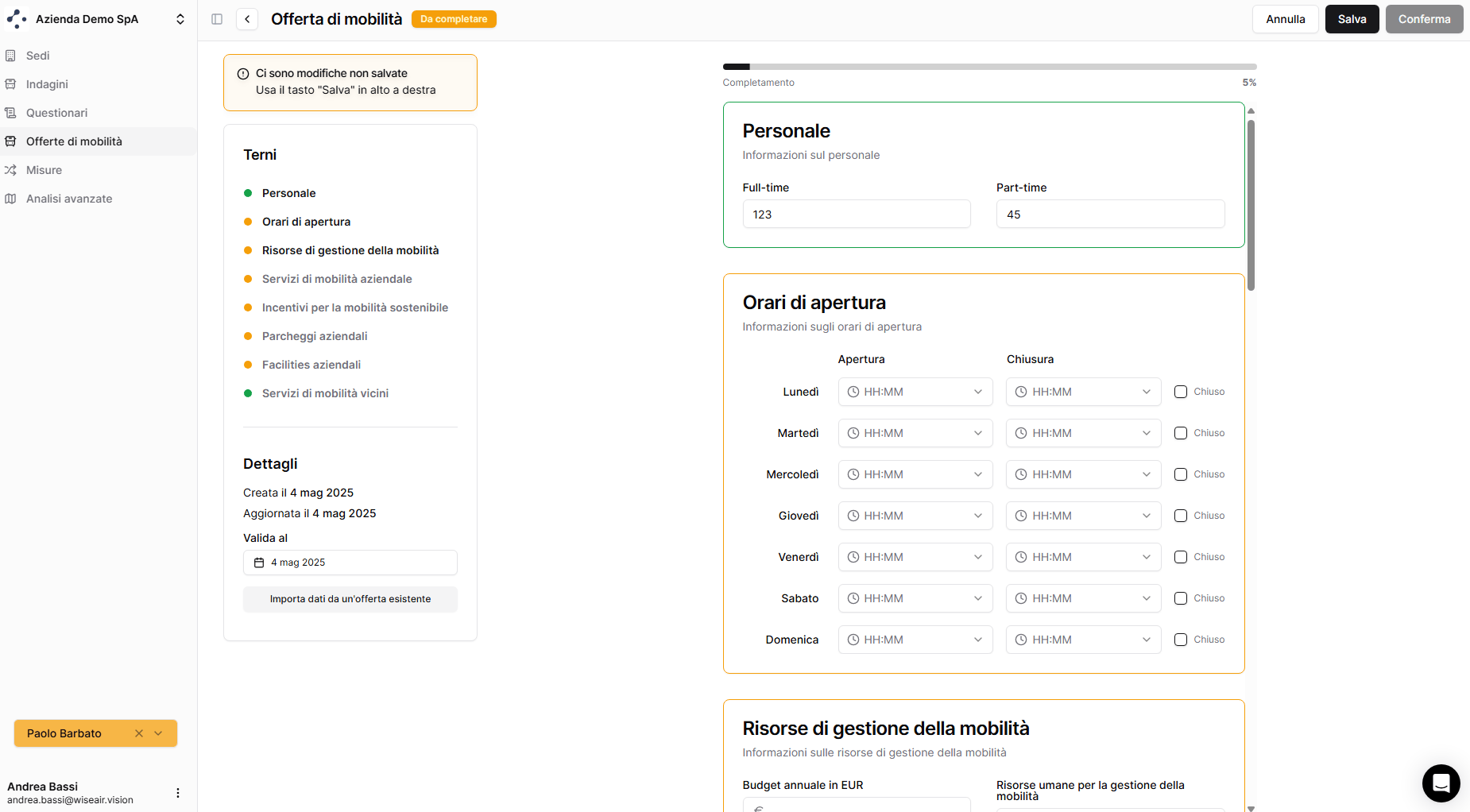The height and width of the screenshot is (812, 1470).
Task: Click the Analisi avanzate map icon
Action: click(10, 199)
